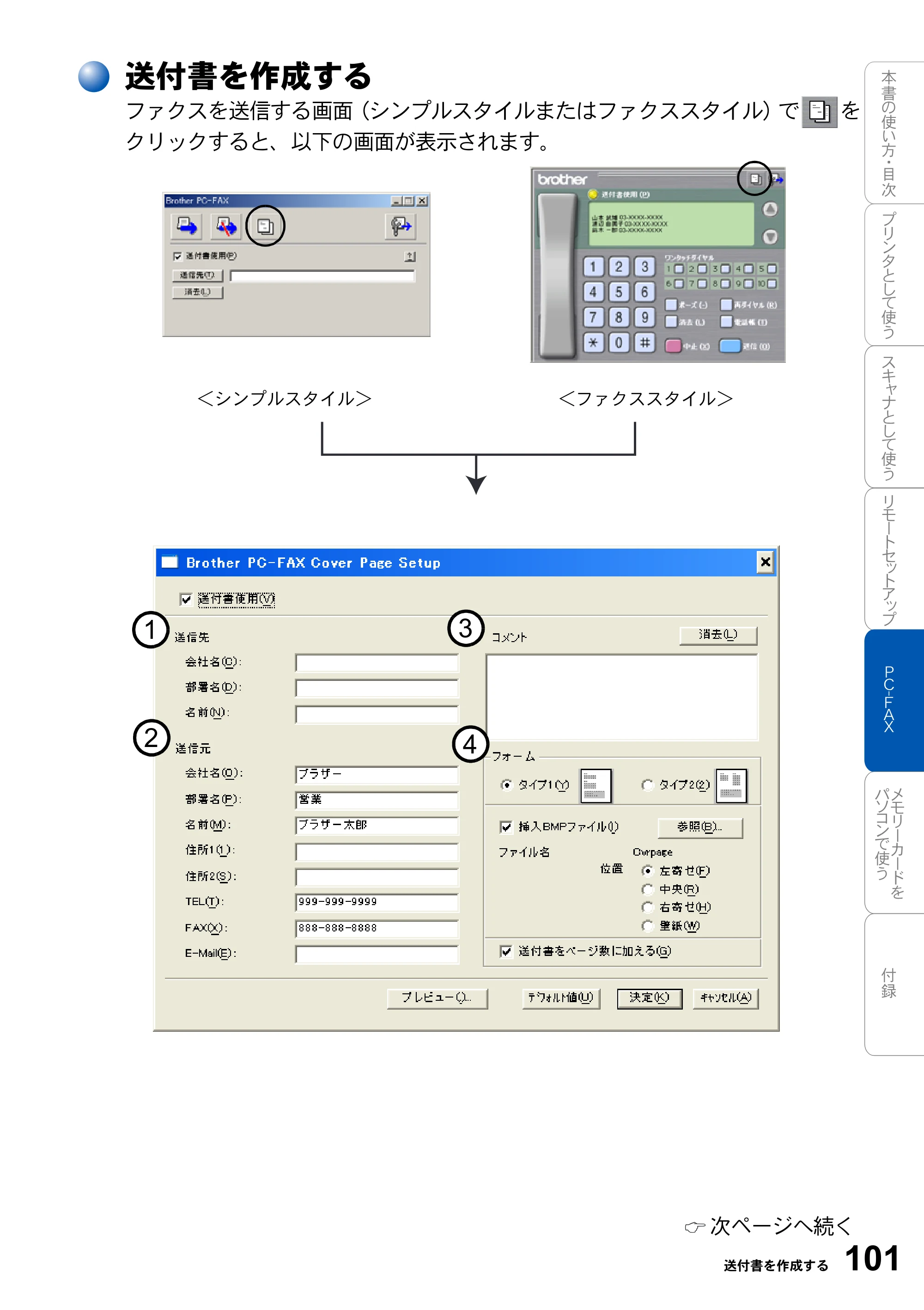
Task: Open cover page setup icon in simple style window
Action: point(265,226)
